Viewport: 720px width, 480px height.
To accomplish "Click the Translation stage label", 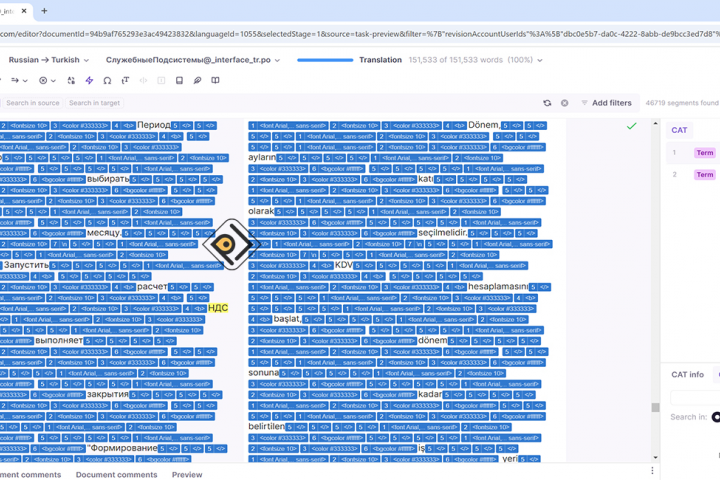I will tap(380, 60).
